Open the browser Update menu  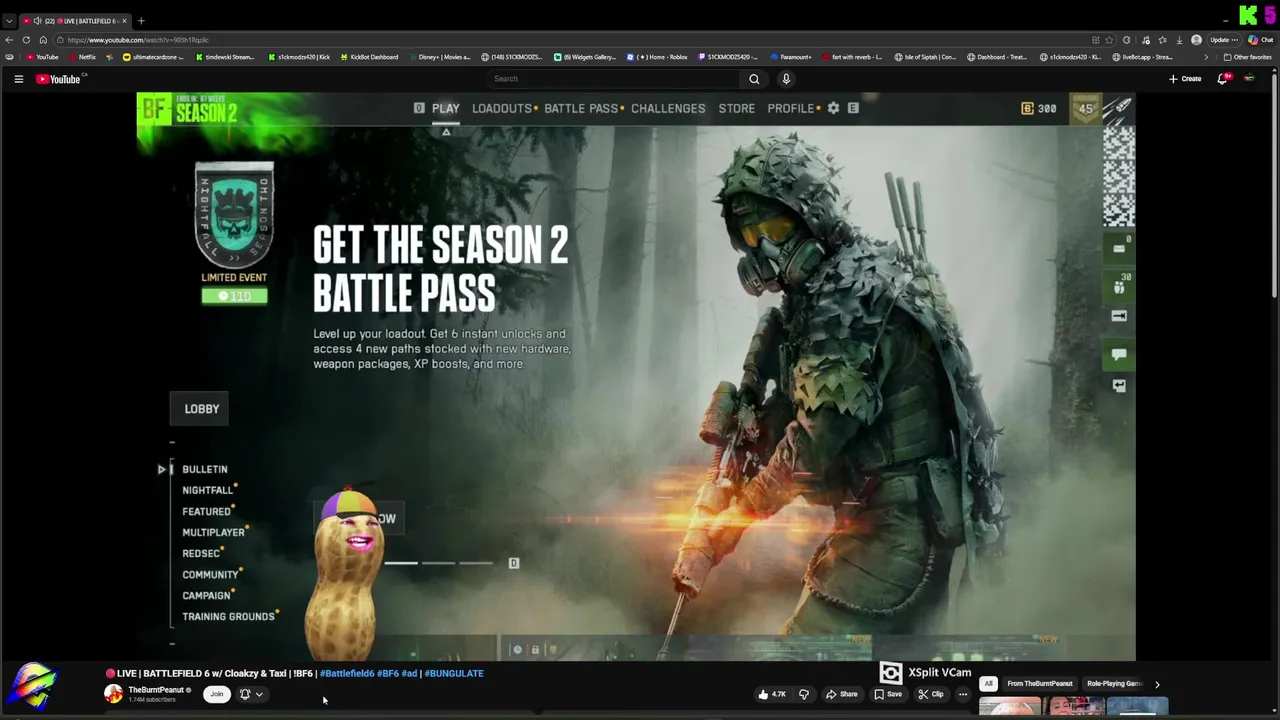1222,40
